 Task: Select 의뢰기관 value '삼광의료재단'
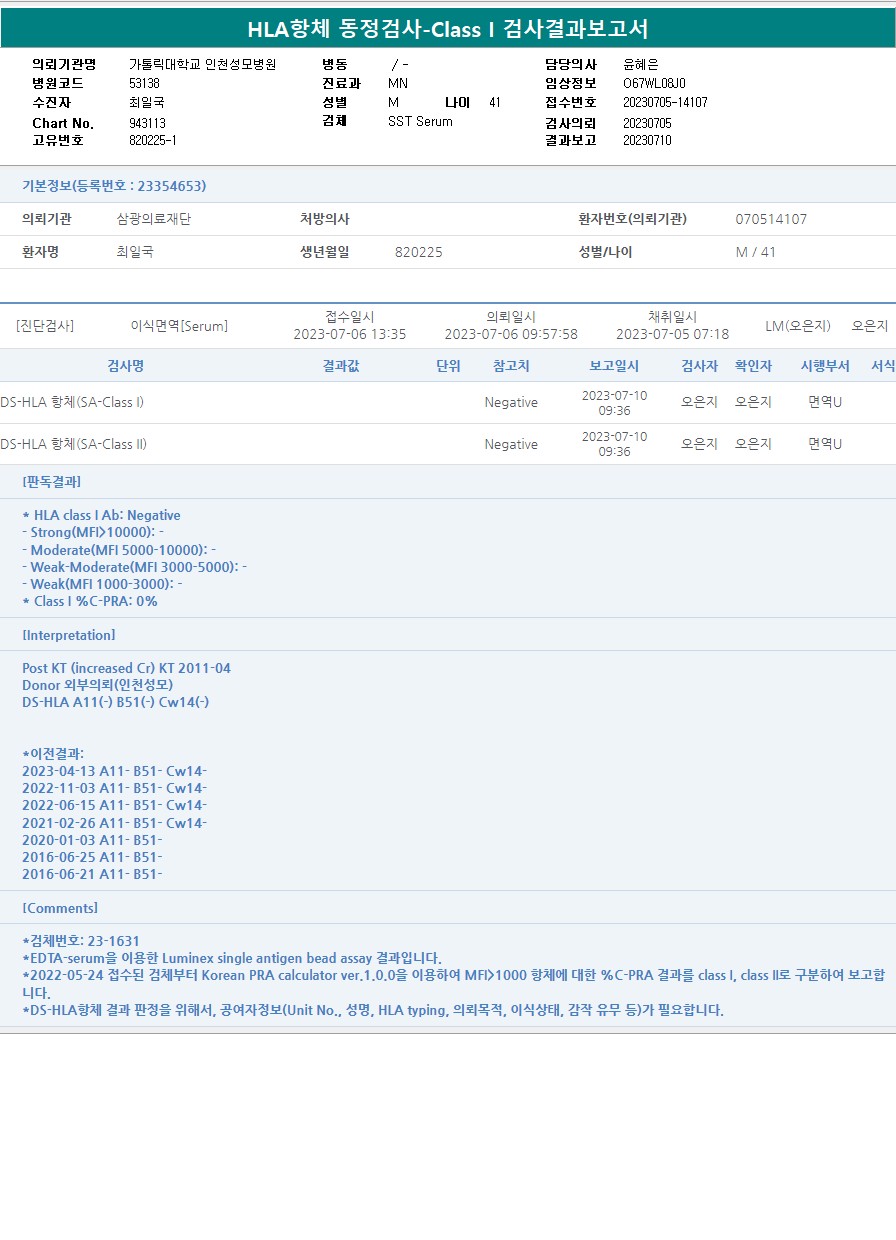coord(153,219)
